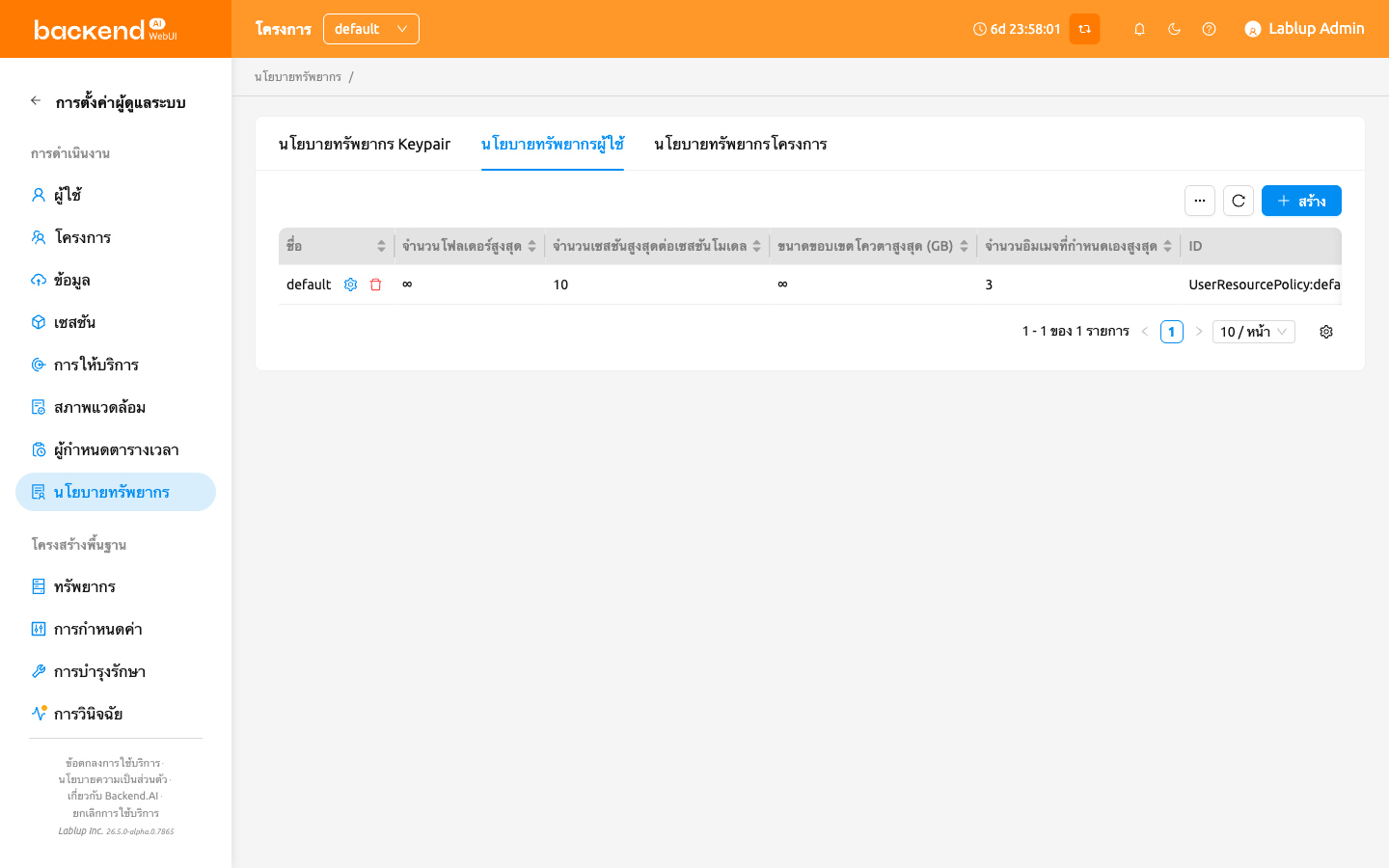
Task: Switch to นโยบายทรัพยากรโครงการ tab
Action: coord(741,144)
